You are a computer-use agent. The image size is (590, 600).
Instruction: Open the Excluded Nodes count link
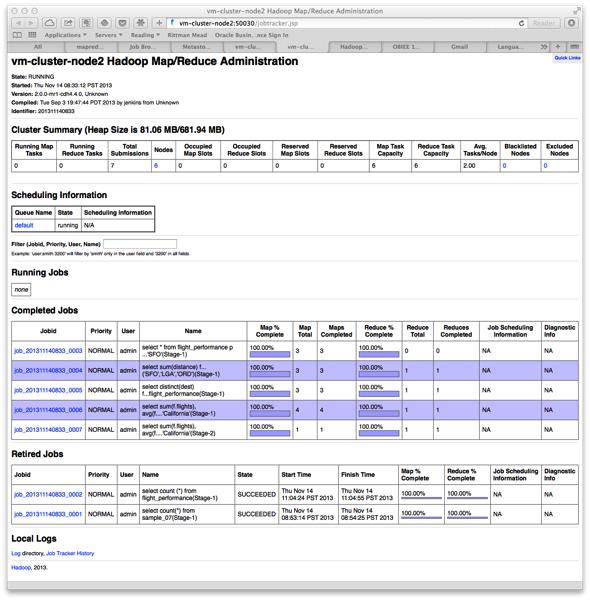click(545, 166)
